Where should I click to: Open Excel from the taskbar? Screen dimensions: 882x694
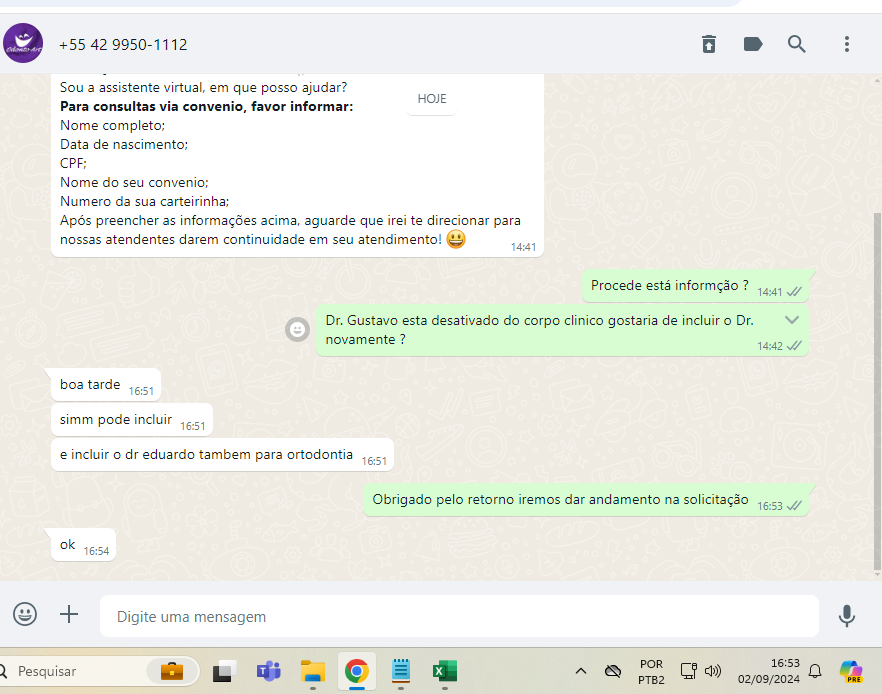(x=445, y=671)
